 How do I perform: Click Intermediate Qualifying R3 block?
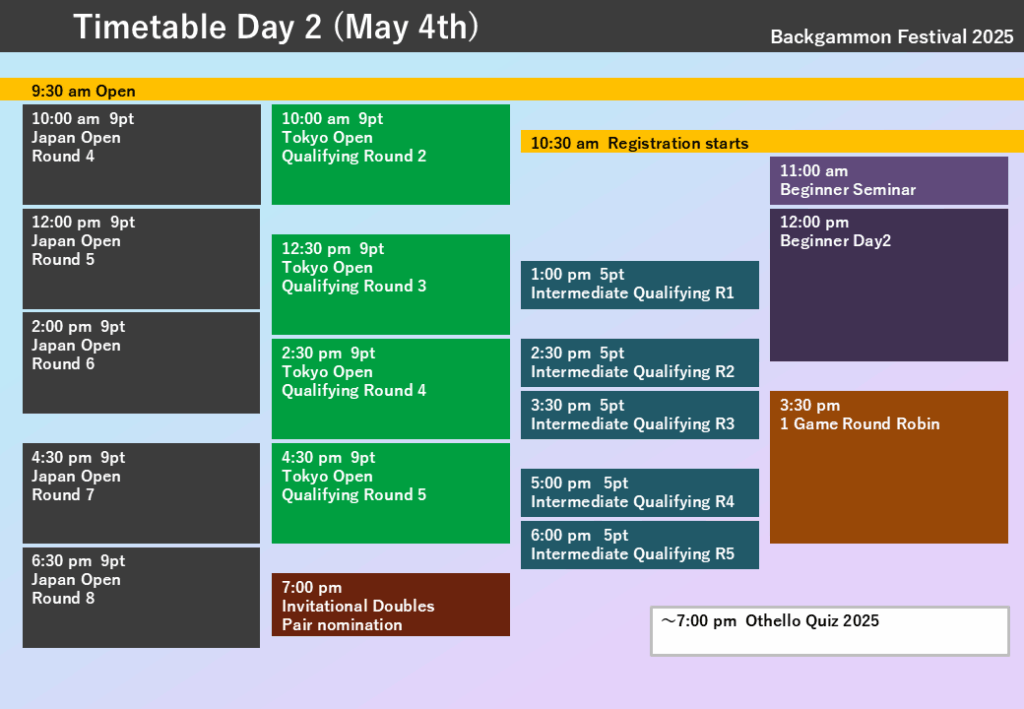[639, 415]
